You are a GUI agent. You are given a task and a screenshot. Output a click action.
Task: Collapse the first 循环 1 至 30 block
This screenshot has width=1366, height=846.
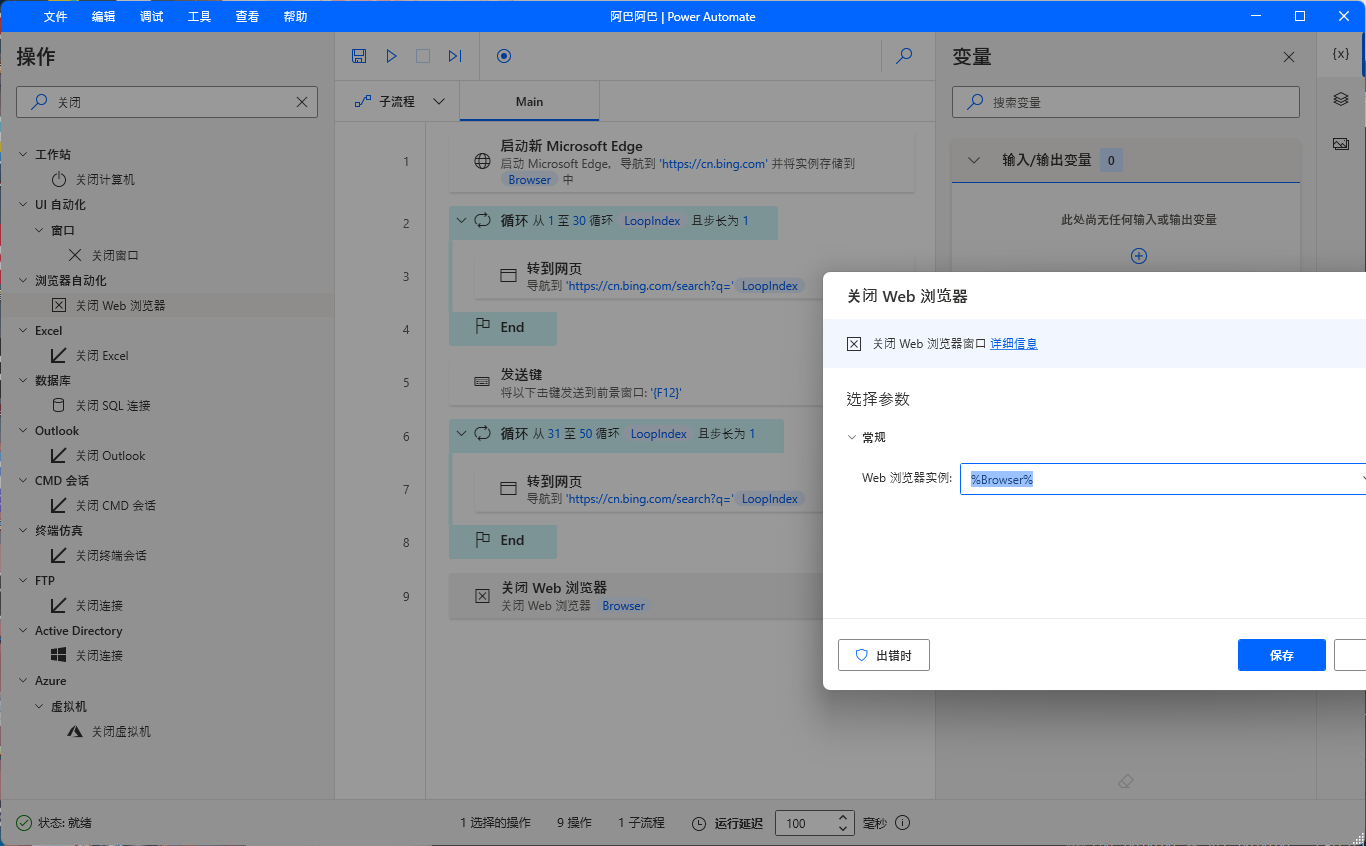(463, 221)
